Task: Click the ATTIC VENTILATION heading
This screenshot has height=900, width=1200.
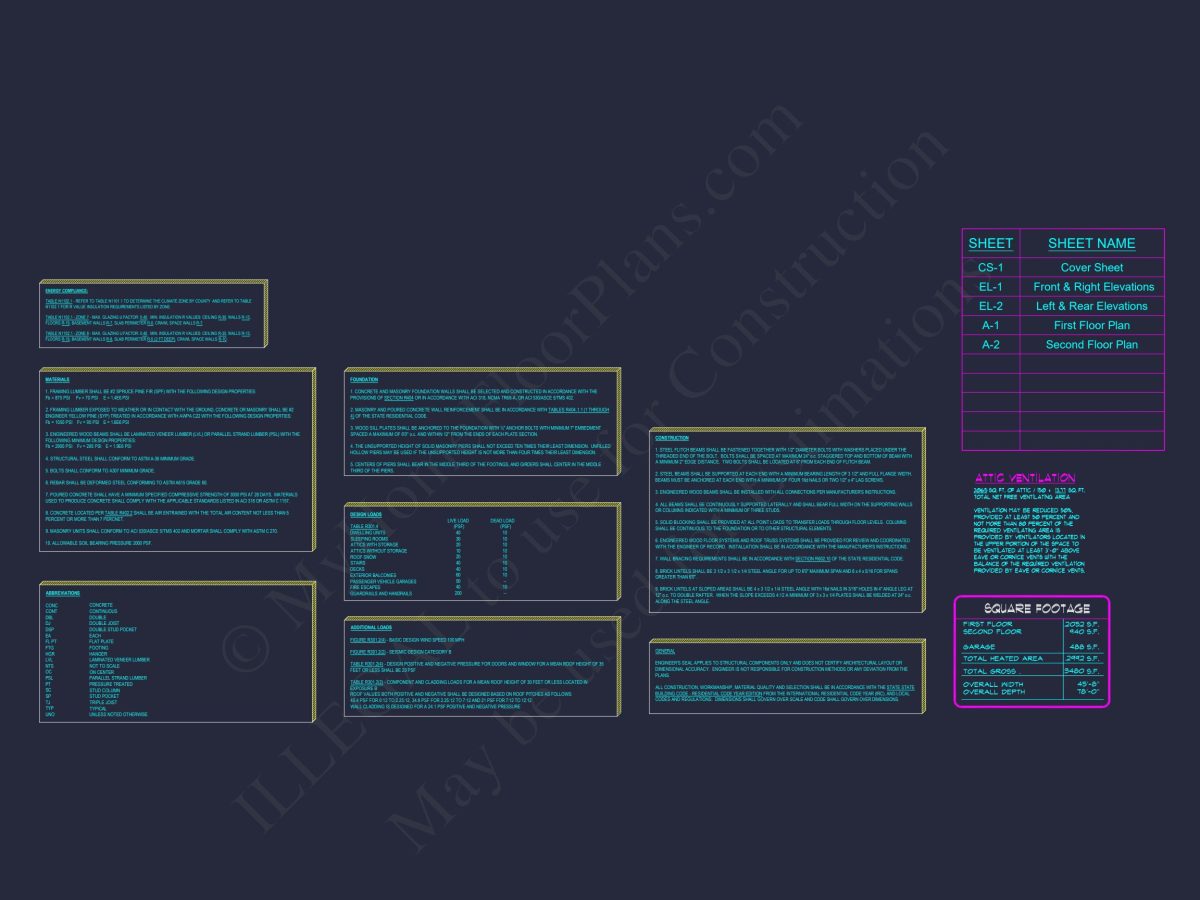Action: [x=1025, y=478]
